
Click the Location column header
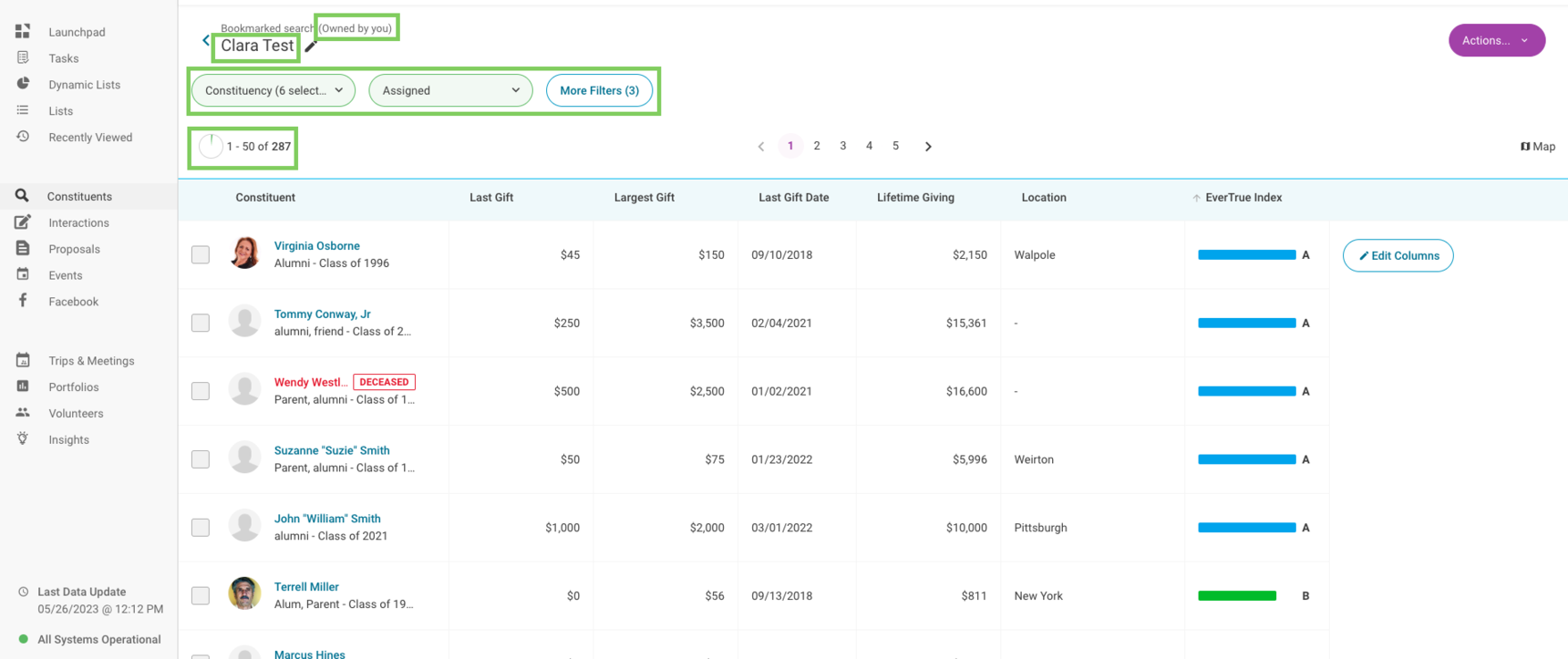click(1044, 198)
